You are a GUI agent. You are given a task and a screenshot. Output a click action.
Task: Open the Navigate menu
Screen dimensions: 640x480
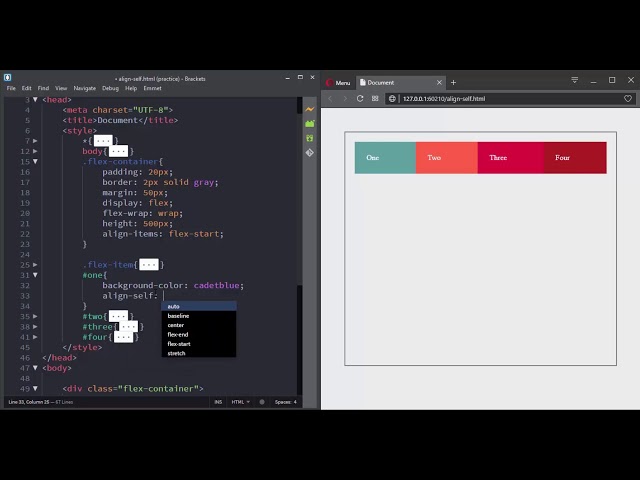84,88
